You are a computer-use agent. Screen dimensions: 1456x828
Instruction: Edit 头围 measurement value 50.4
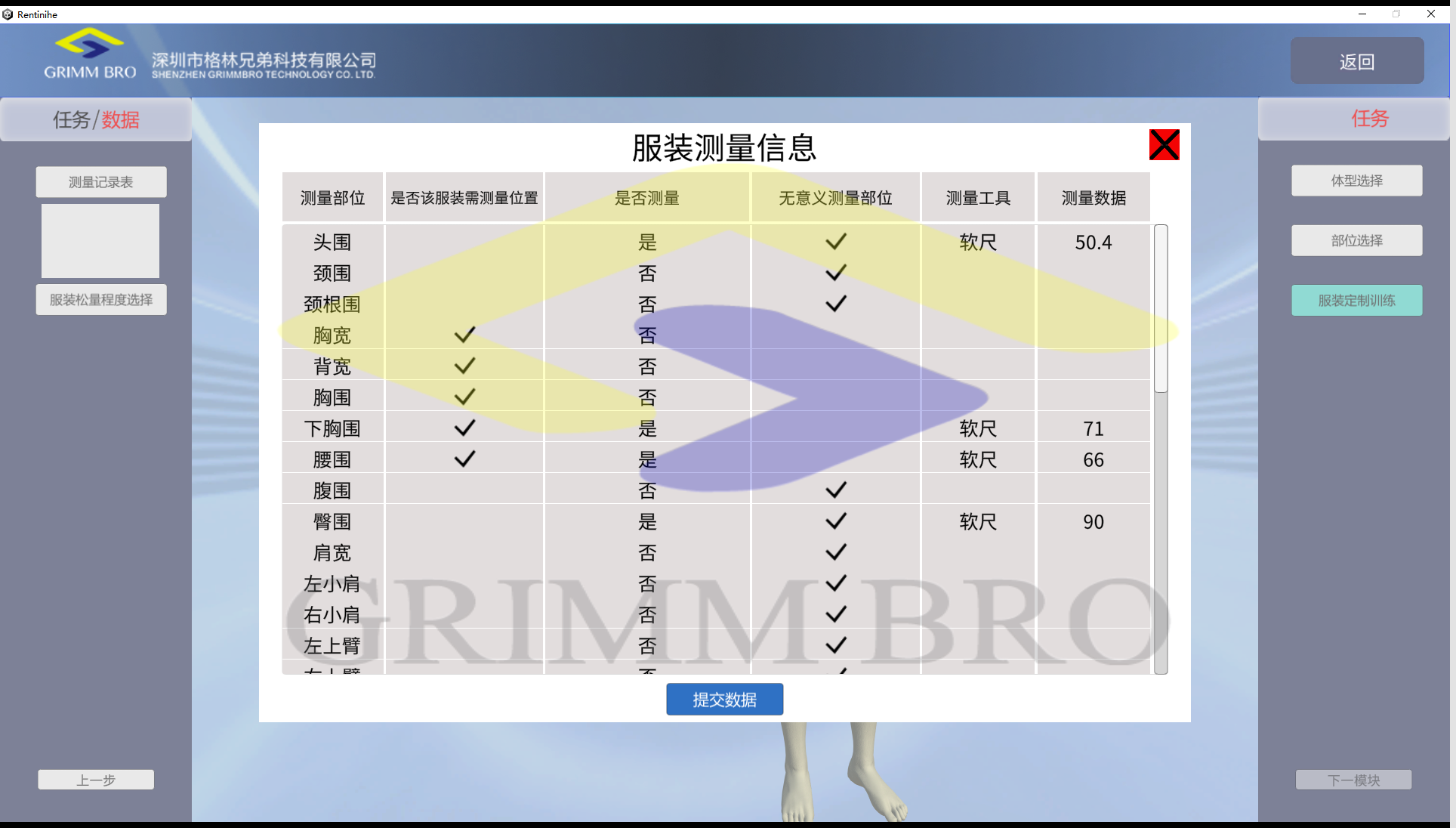[x=1093, y=243]
